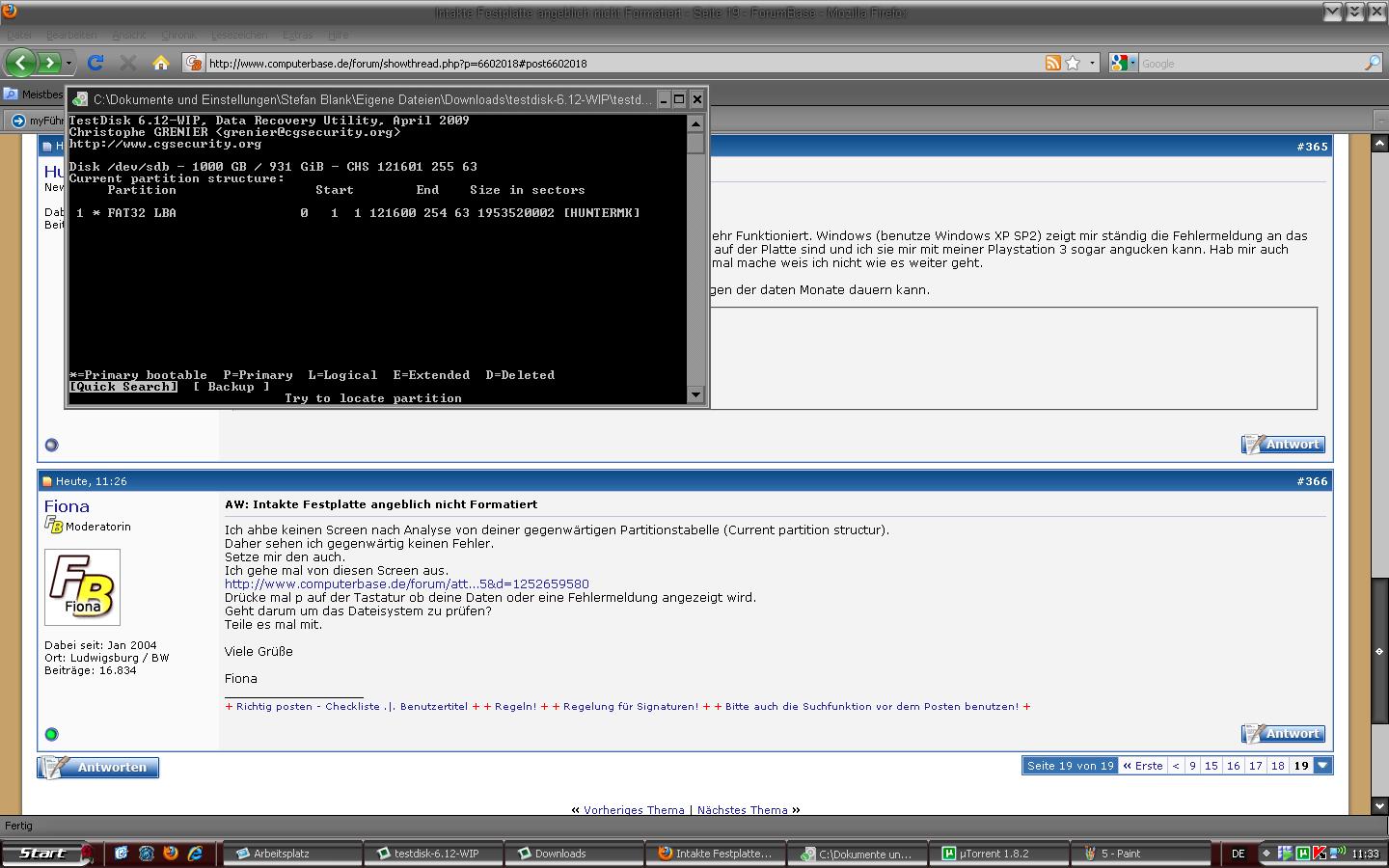Open the Datei menu in Firefox
The image size is (1389, 868).
point(19,36)
